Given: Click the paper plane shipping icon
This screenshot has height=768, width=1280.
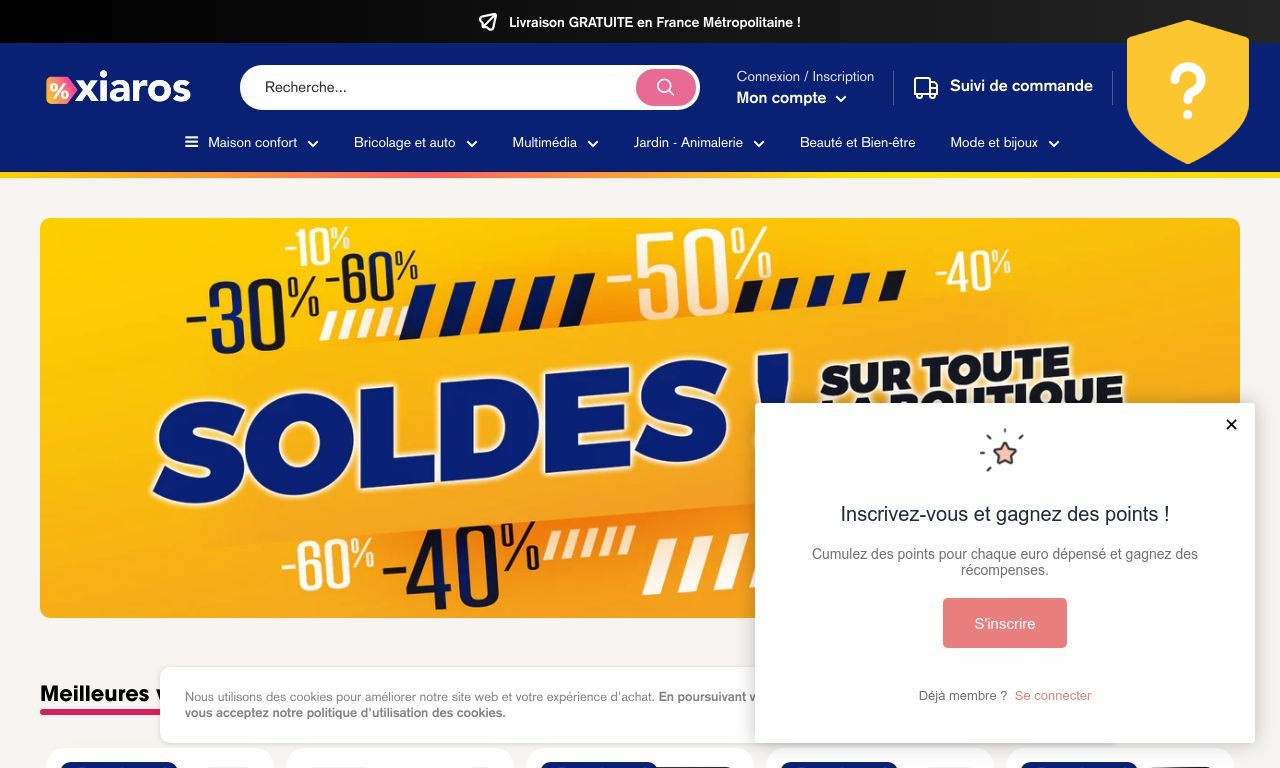Looking at the screenshot, I should [x=488, y=22].
